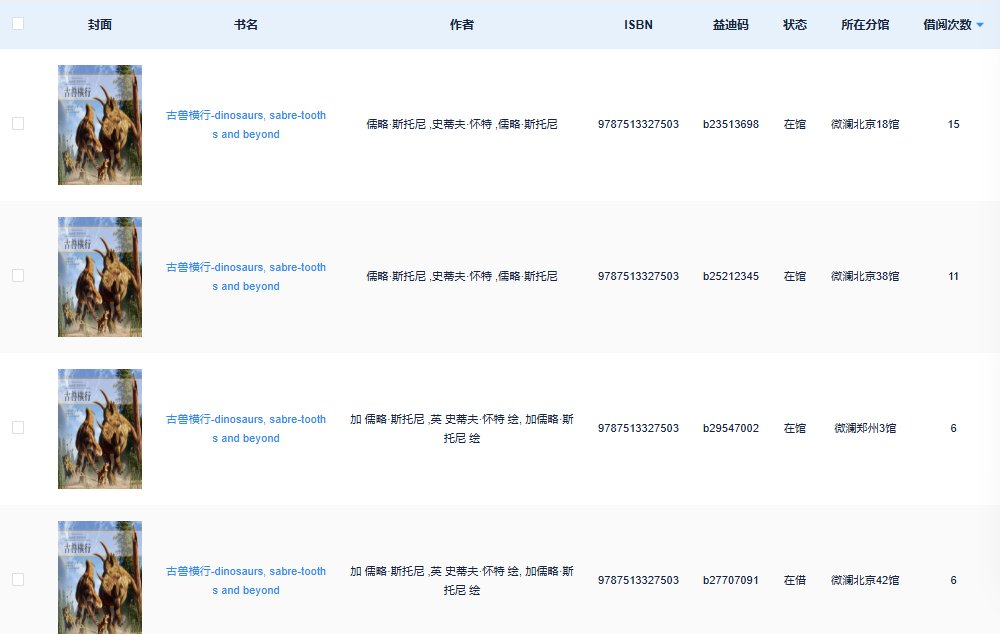This screenshot has width=1000, height=634.
Task: Open the book cover thumbnail in the 微澜北京18馆 row
Action: point(100,125)
